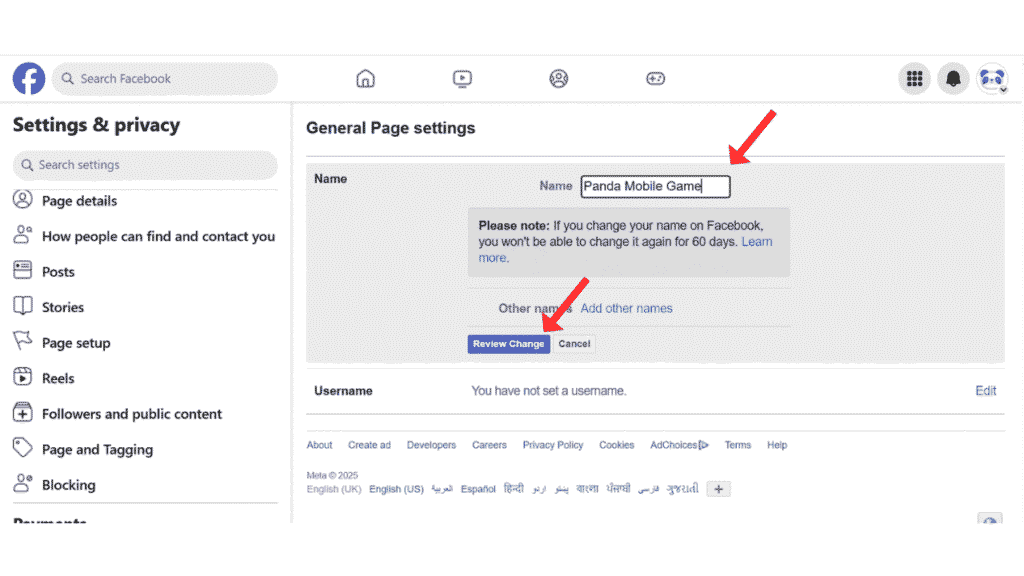
Task: Click the Posts sidebar icon
Action: click(23, 270)
